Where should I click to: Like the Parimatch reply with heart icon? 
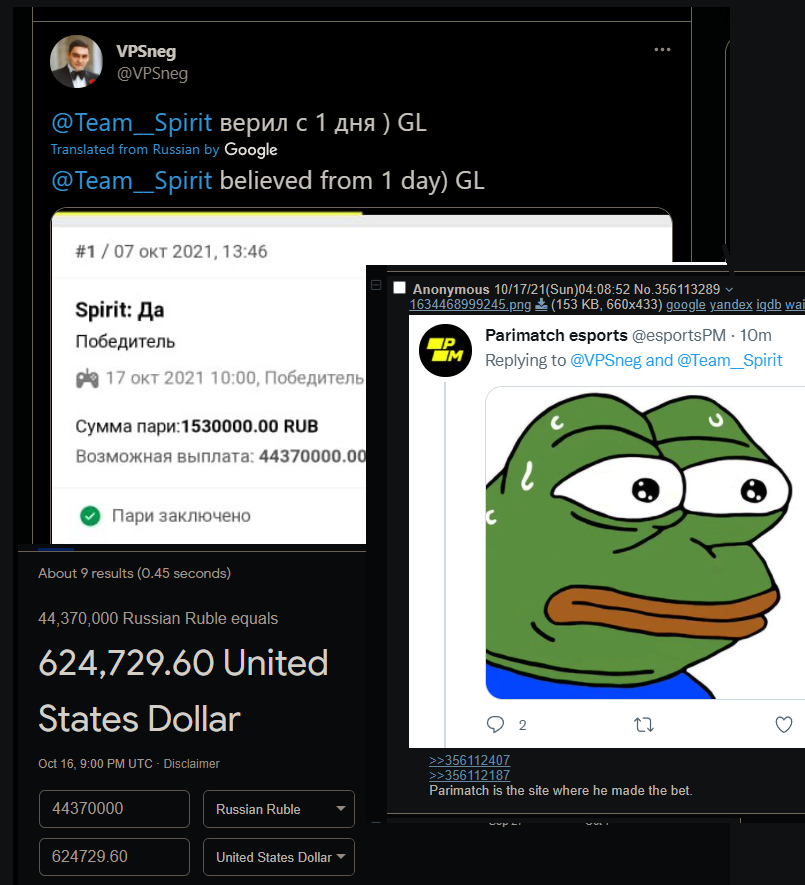[x=785, y=724]
